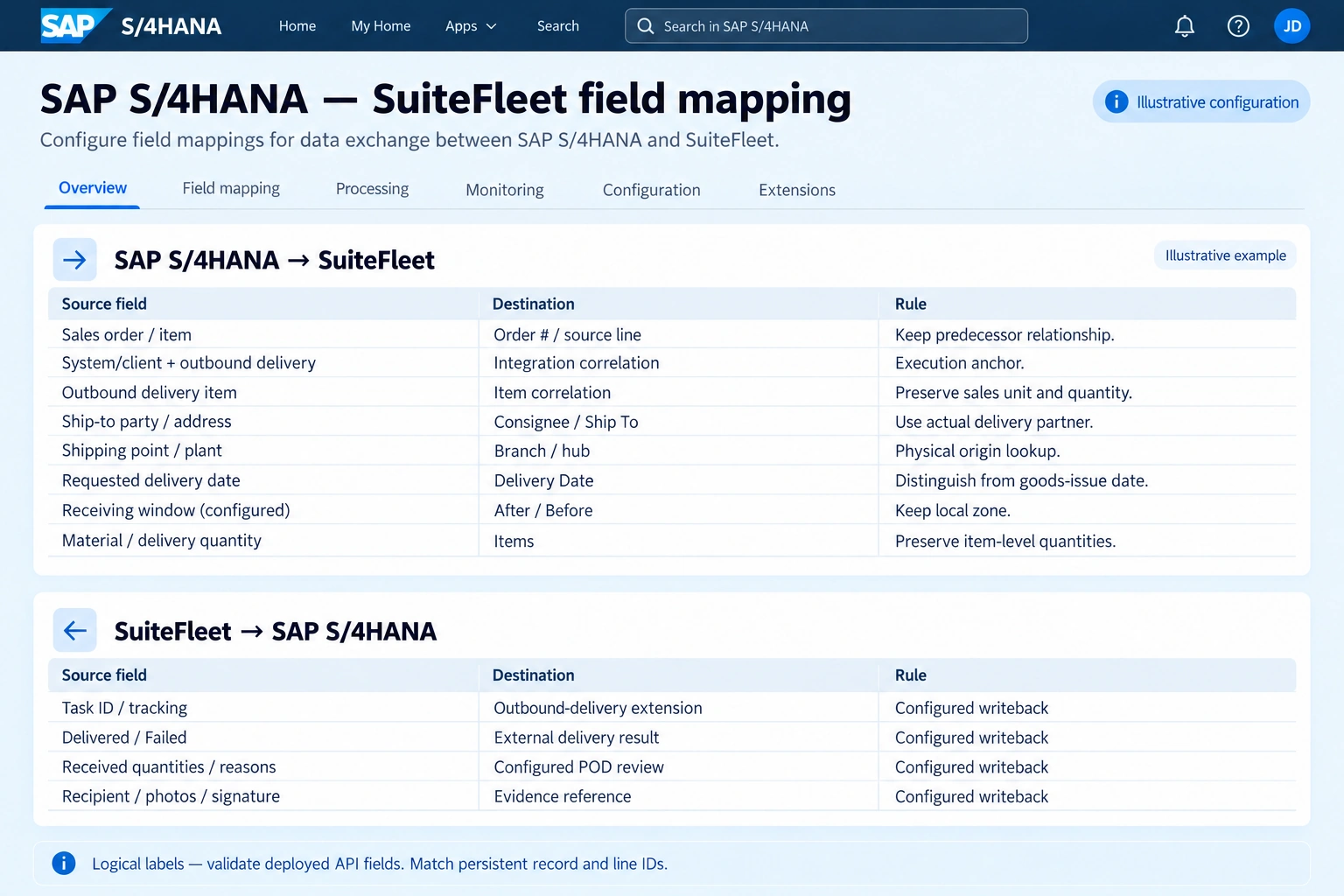Click the S/4HANA product title in header
Screen dimensions: 1344x896
(171, 26)
